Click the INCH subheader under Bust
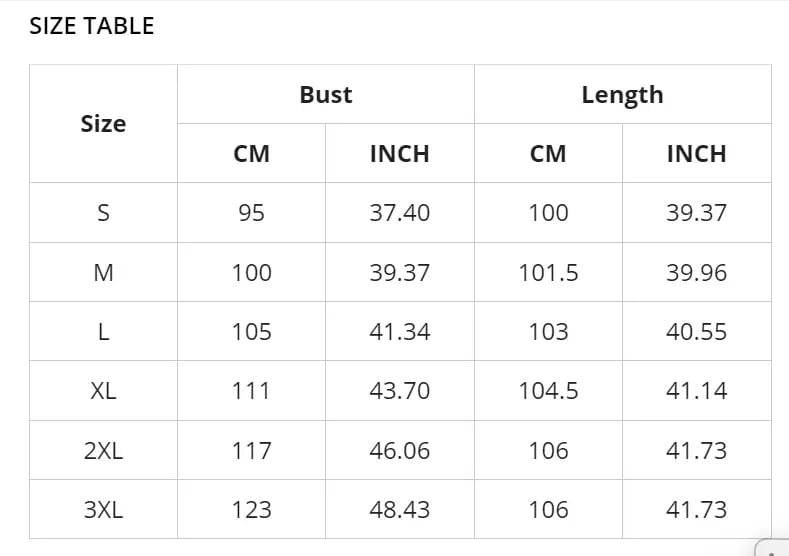This screenshot has height=556, width=789. click(x=399, y=154)
